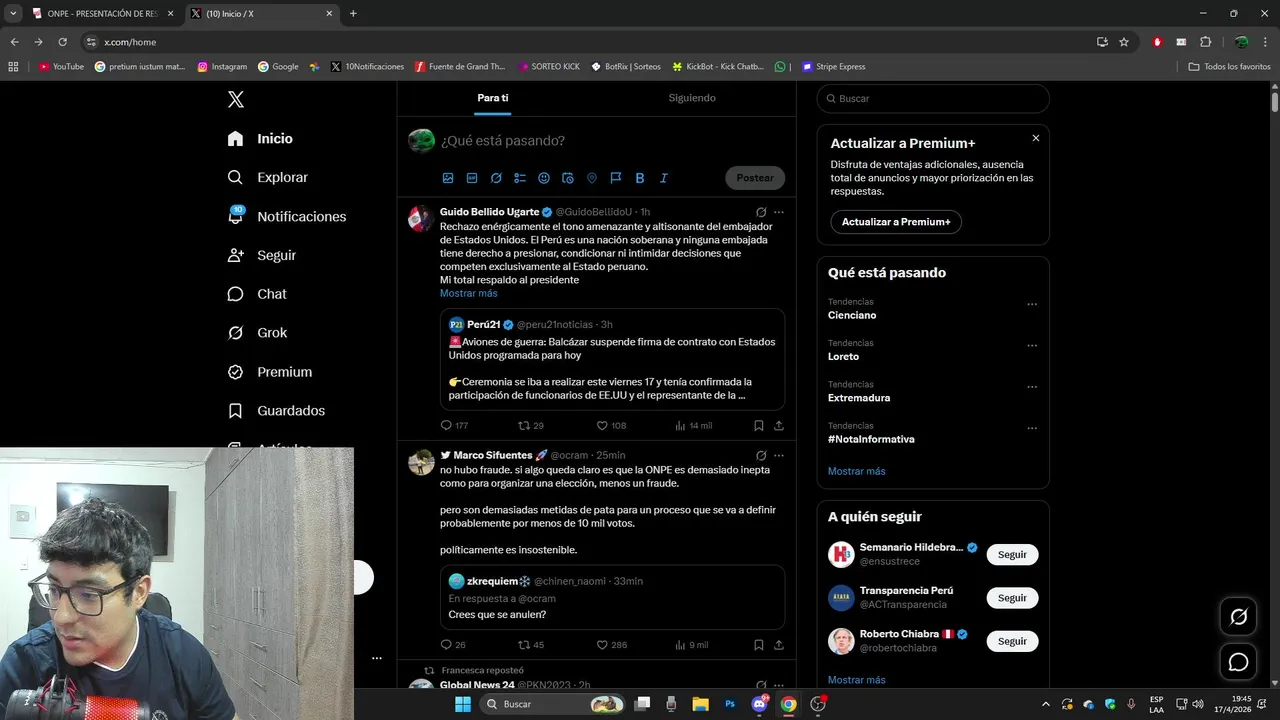Switch to the Para ti tab
Image resolution: width=1280 pixels, height=720 pixels.
(492, 98)
